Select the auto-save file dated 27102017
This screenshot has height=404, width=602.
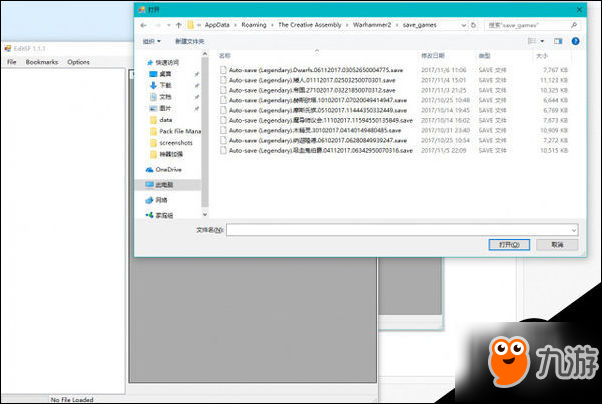coord(312,90)
